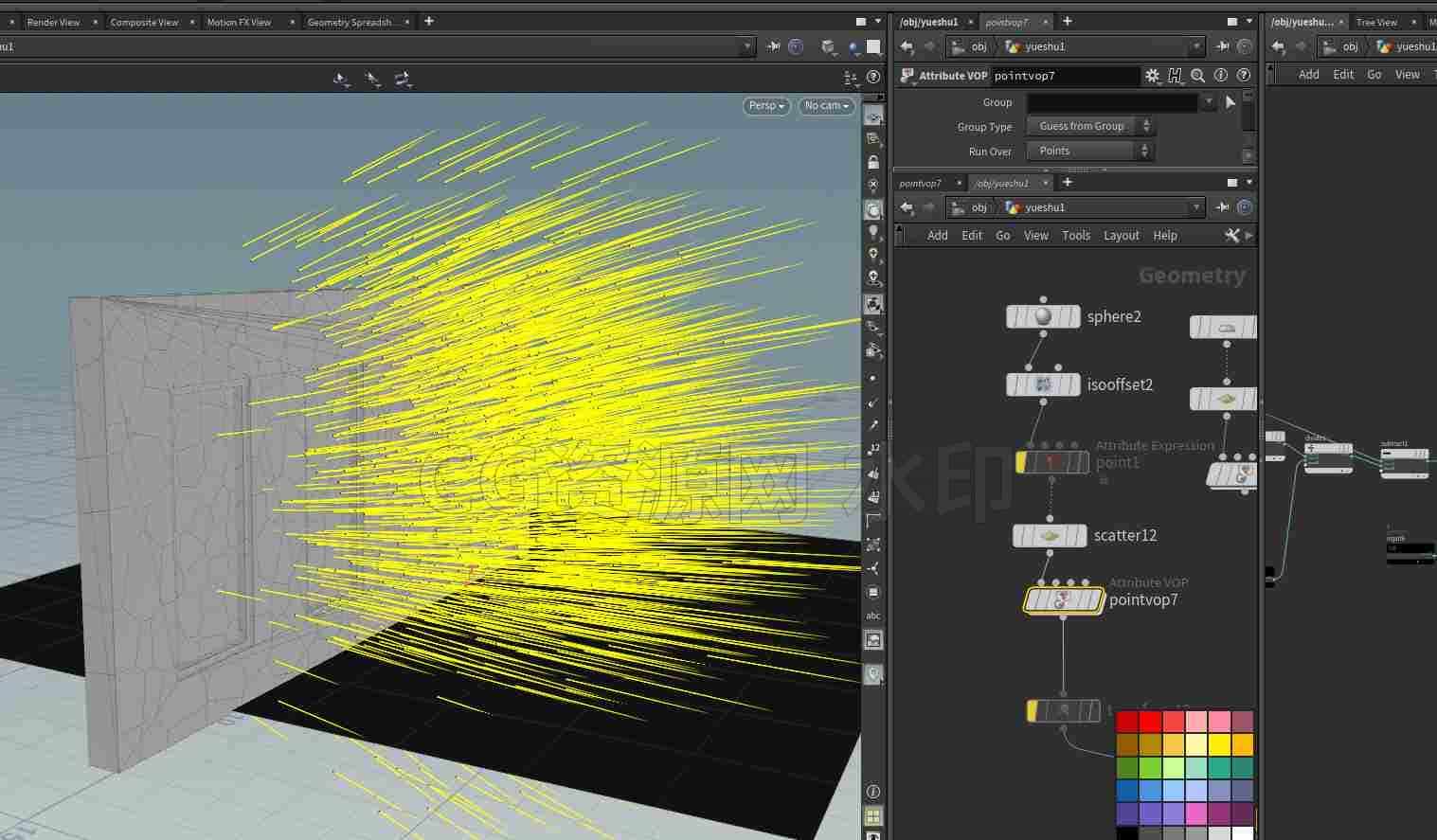Click the abc text icon in viewport toolbar
The image size is (1437, 840).
click(x=873, y=616)
